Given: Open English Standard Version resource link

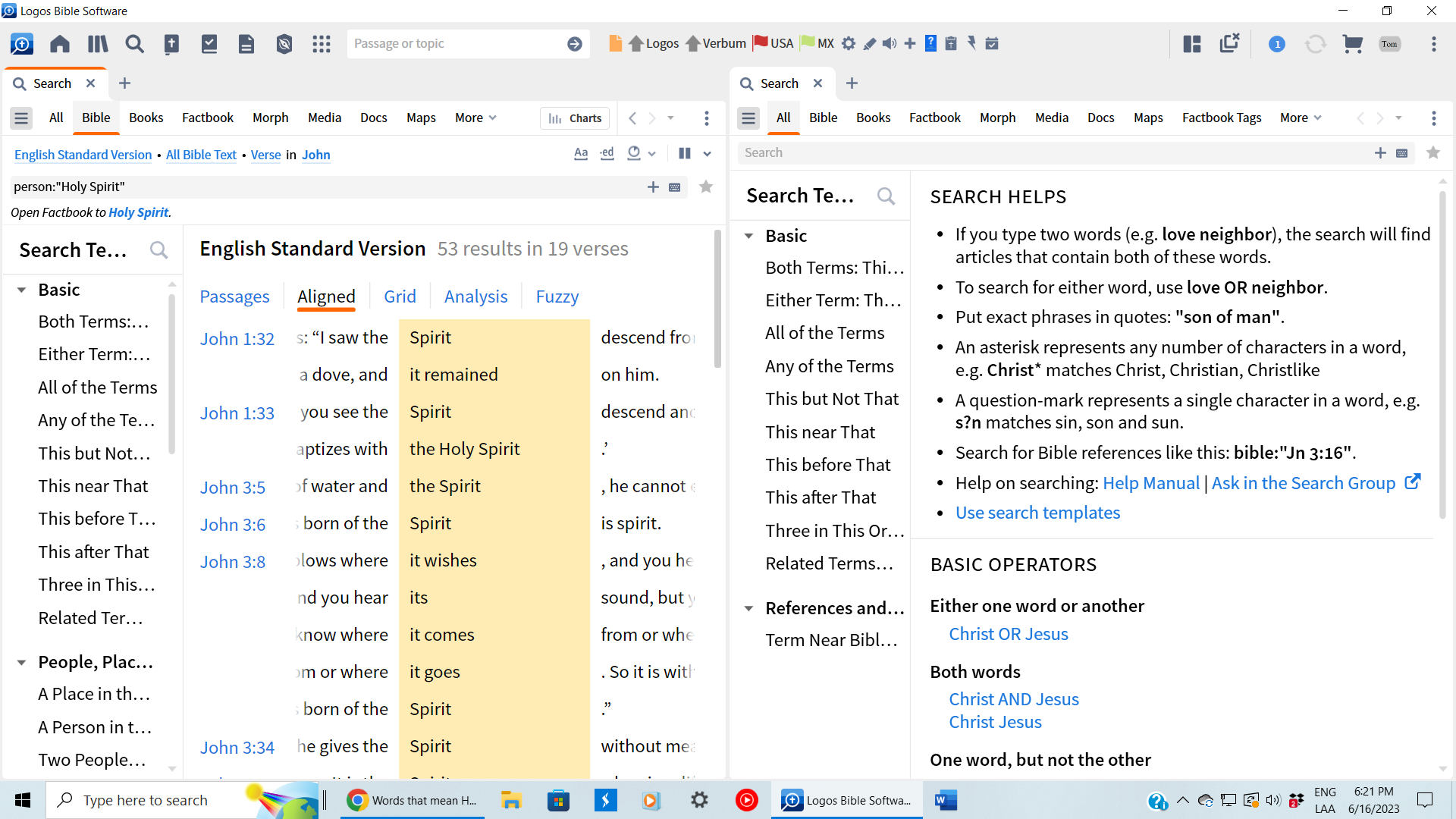Looking at the screenshot, I should pyautogui.click(x=83, y=155).
